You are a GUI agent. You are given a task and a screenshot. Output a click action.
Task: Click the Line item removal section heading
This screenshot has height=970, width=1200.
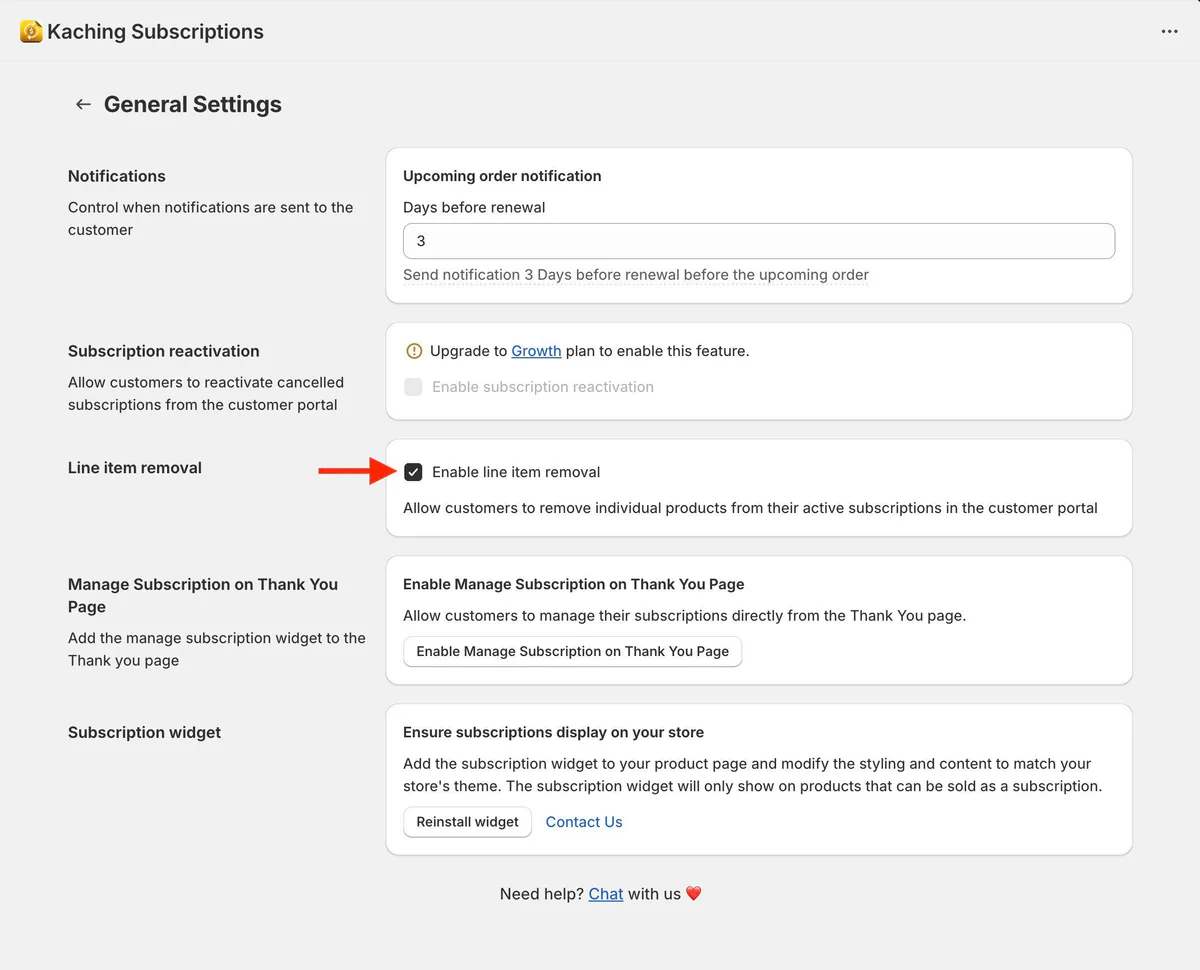click(135, 467)
